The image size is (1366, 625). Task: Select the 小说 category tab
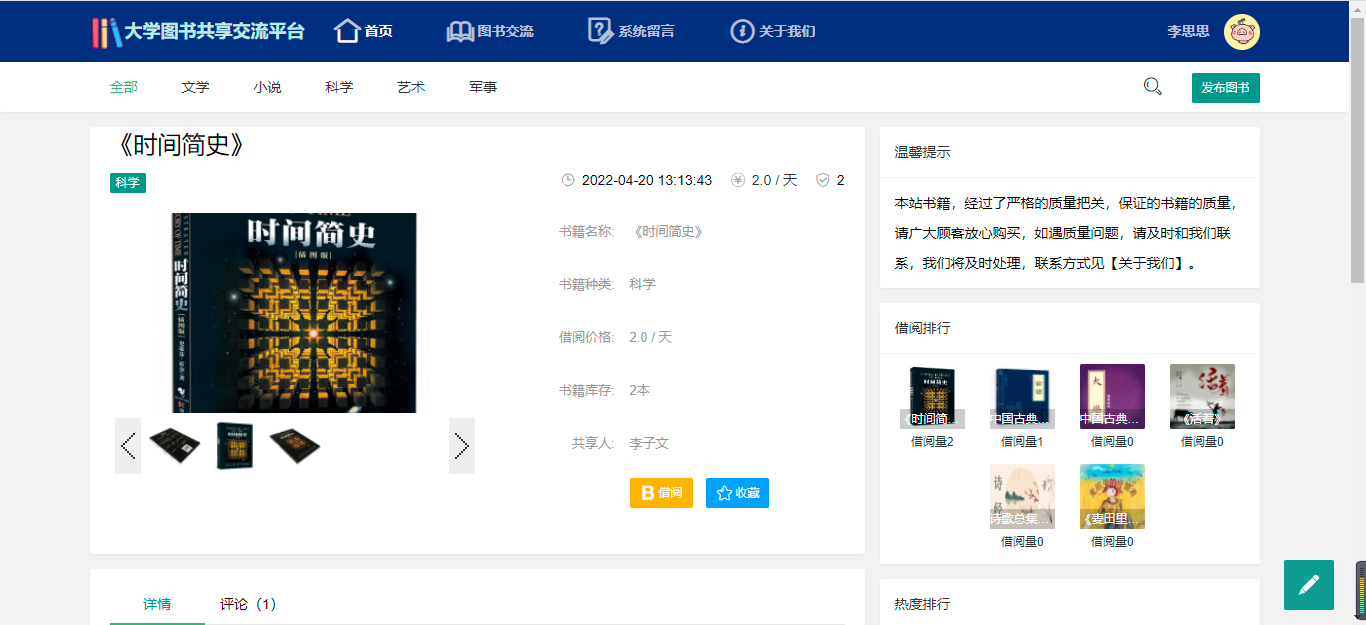click(x=267, y=87)
